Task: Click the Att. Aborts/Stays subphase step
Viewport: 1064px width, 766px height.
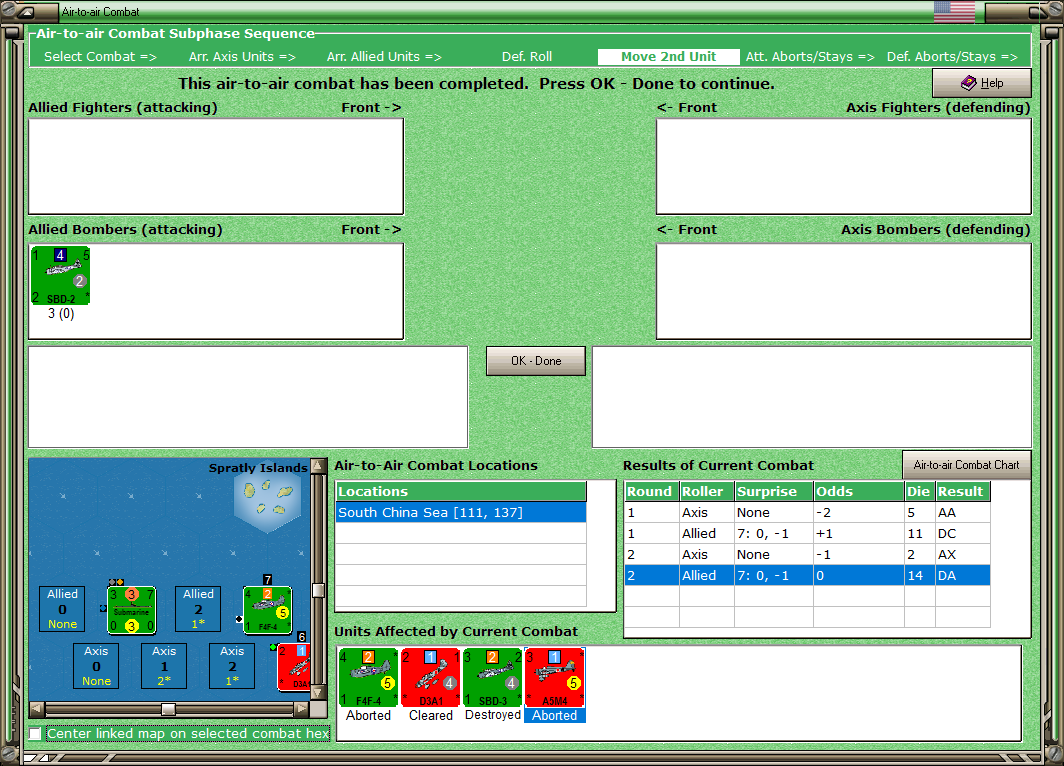Action: click(810, 57)
